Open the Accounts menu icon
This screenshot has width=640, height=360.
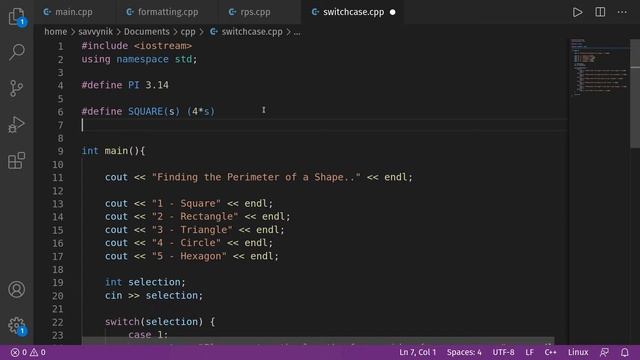(16, 289)
